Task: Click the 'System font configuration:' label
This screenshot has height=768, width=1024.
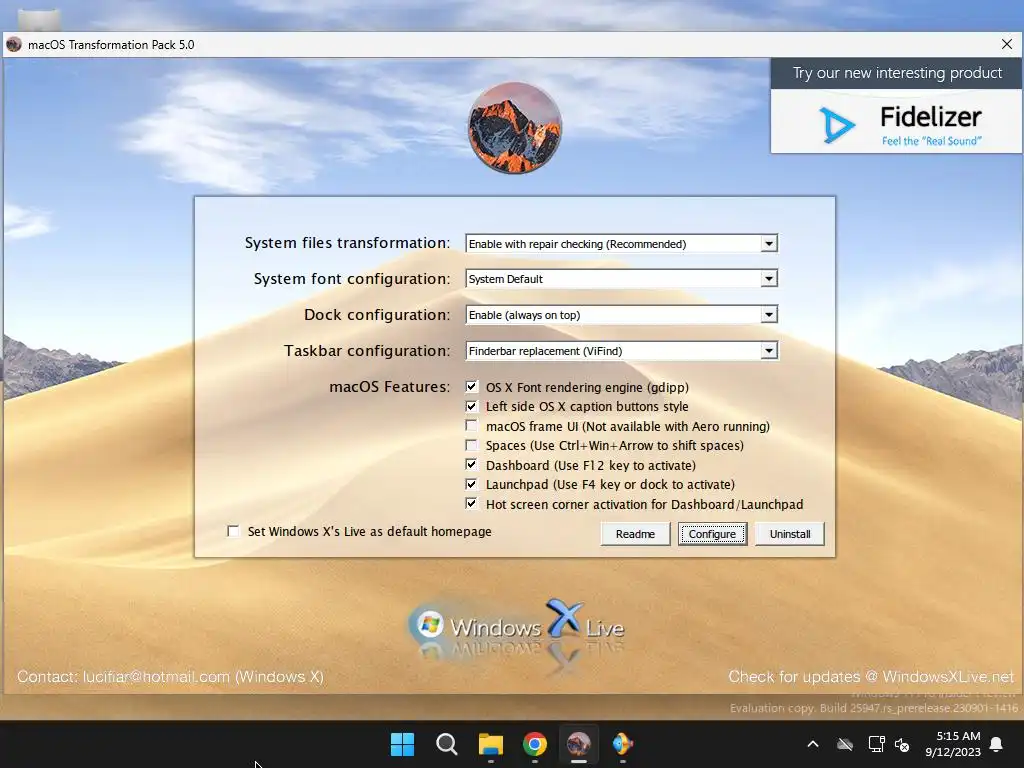Action: [352, 279]
